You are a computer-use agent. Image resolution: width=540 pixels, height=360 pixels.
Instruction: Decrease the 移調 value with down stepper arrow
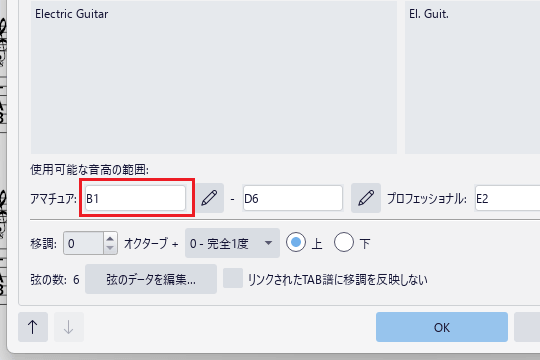tap(110, 248)
